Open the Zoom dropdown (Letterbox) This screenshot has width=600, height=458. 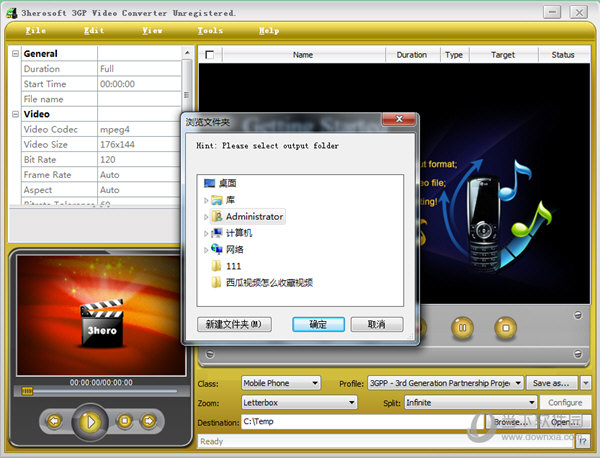click(299, 403)
